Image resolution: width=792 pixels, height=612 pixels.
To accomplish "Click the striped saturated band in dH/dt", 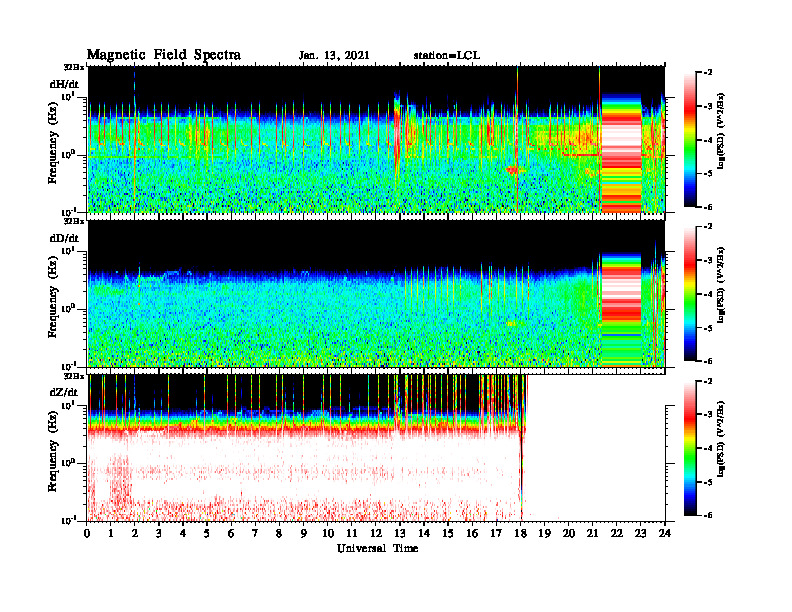I will coord(621,152).
